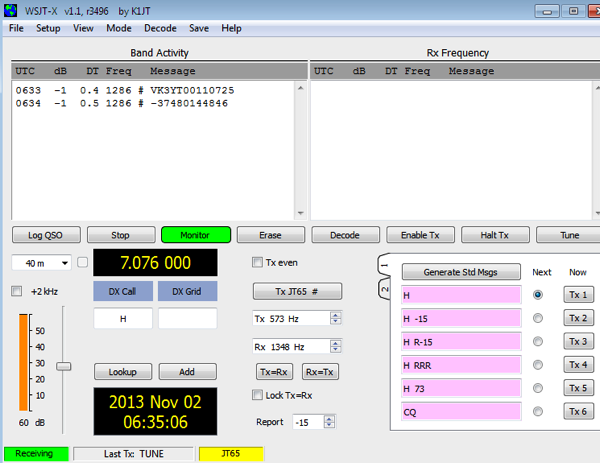Enable the Lock Tx=Rx checkbox
The height and width of the screenshot is (463, 600).
click(258, 395)
